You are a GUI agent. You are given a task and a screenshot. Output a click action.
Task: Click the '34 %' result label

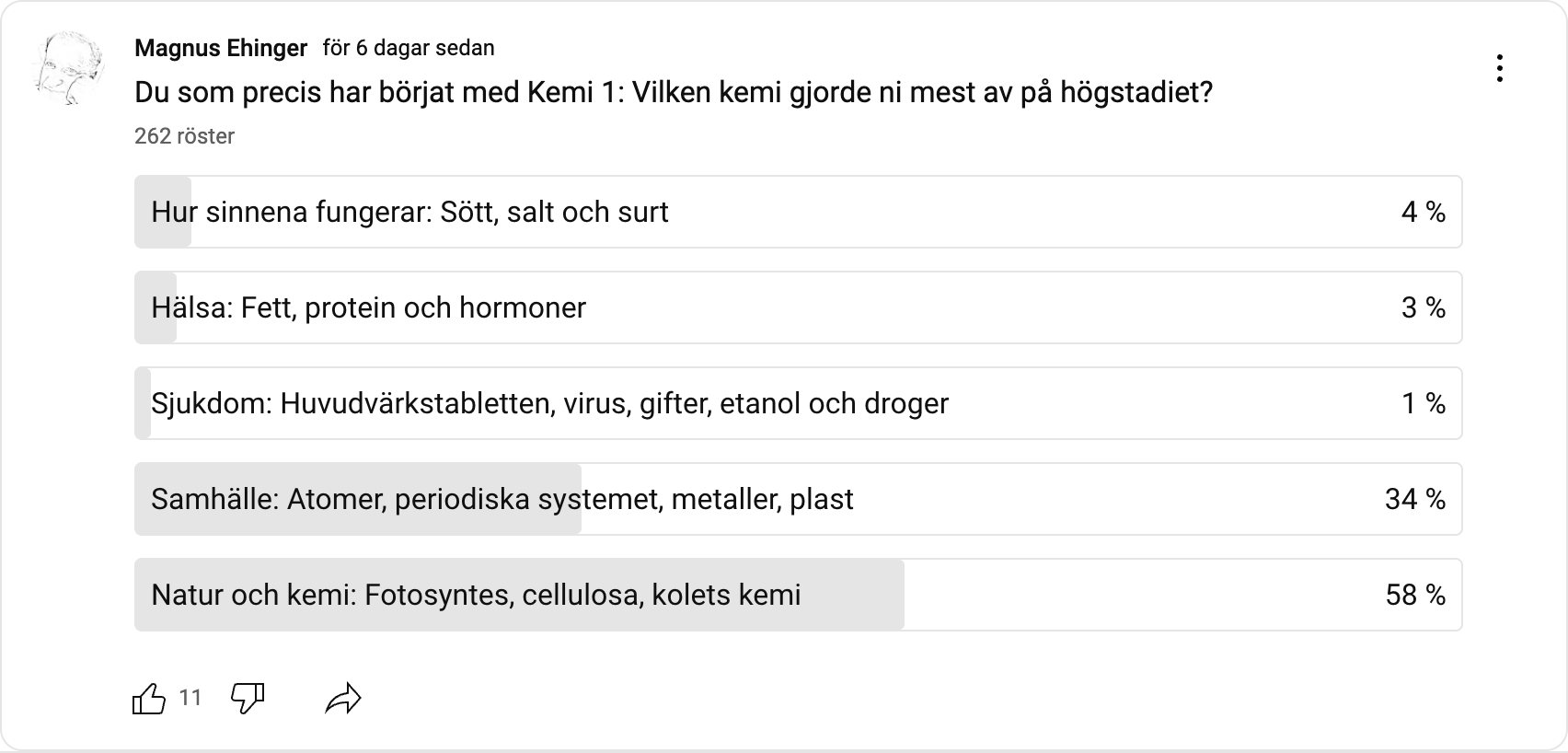point(1415,499)
